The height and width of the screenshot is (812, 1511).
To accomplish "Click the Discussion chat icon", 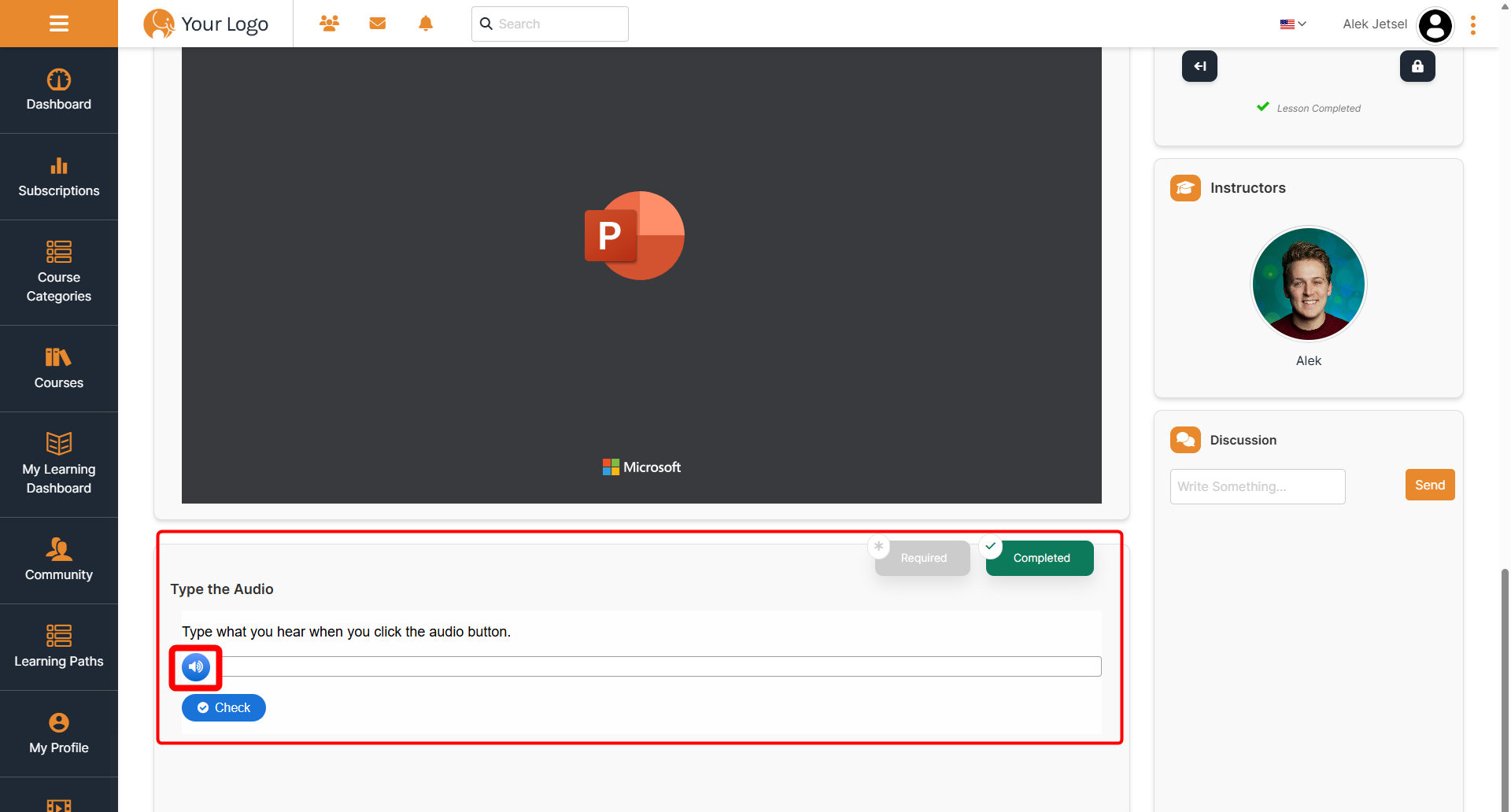I will tap(1185, 440).
